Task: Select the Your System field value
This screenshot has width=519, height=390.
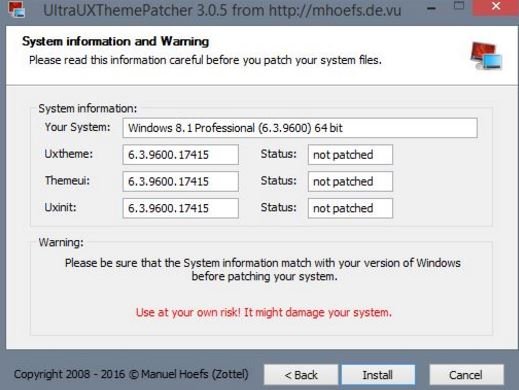Action: pyautogui.click(x=300, y=128)
